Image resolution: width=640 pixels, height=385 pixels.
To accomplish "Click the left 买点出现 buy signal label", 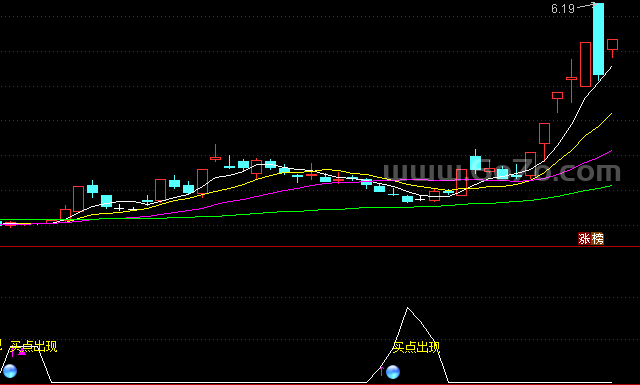I will click(34, 346).
